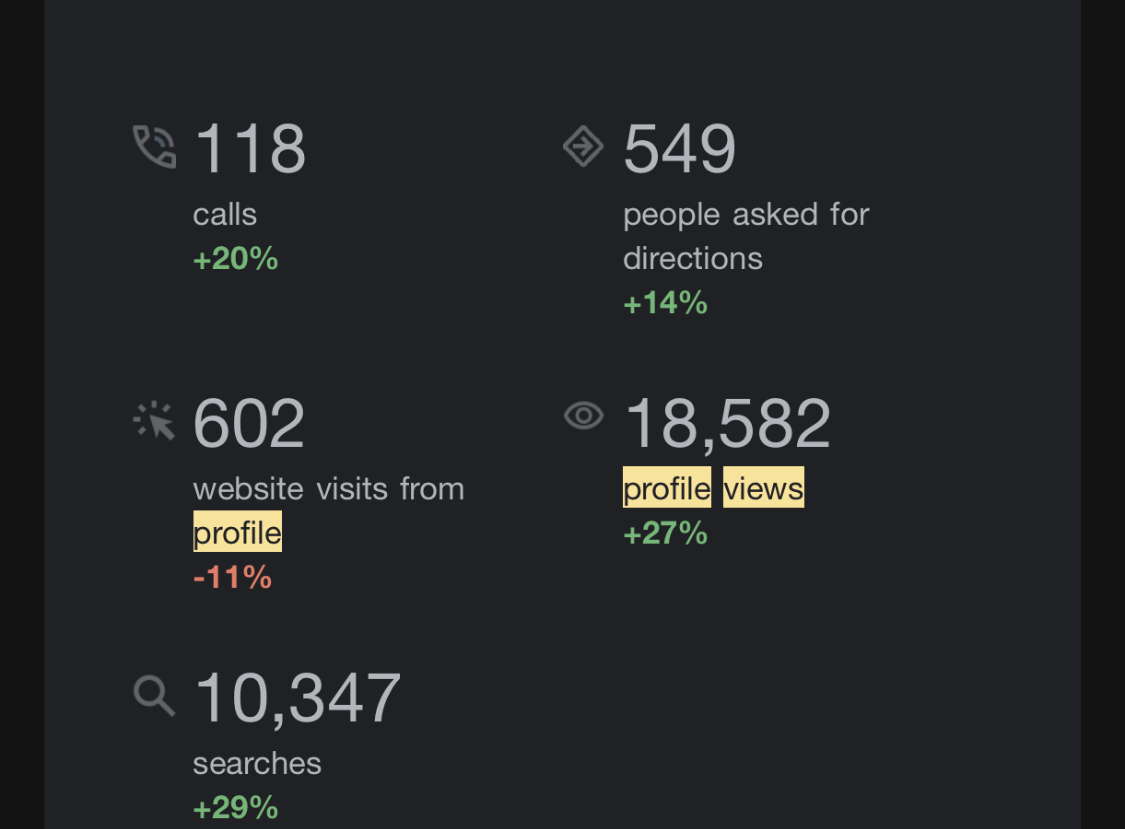Select the 18,582 profile views number

(728, 424)
